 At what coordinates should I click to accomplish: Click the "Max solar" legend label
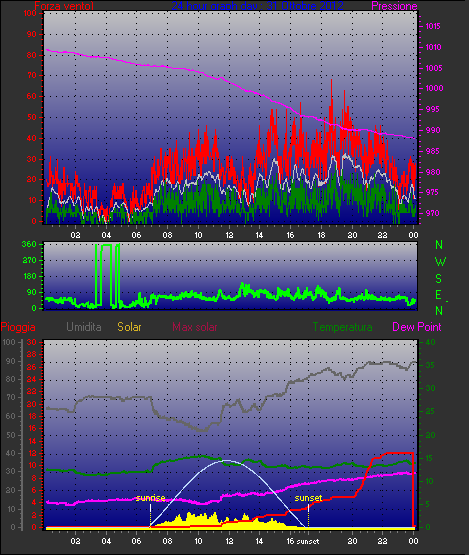(195, 327)
